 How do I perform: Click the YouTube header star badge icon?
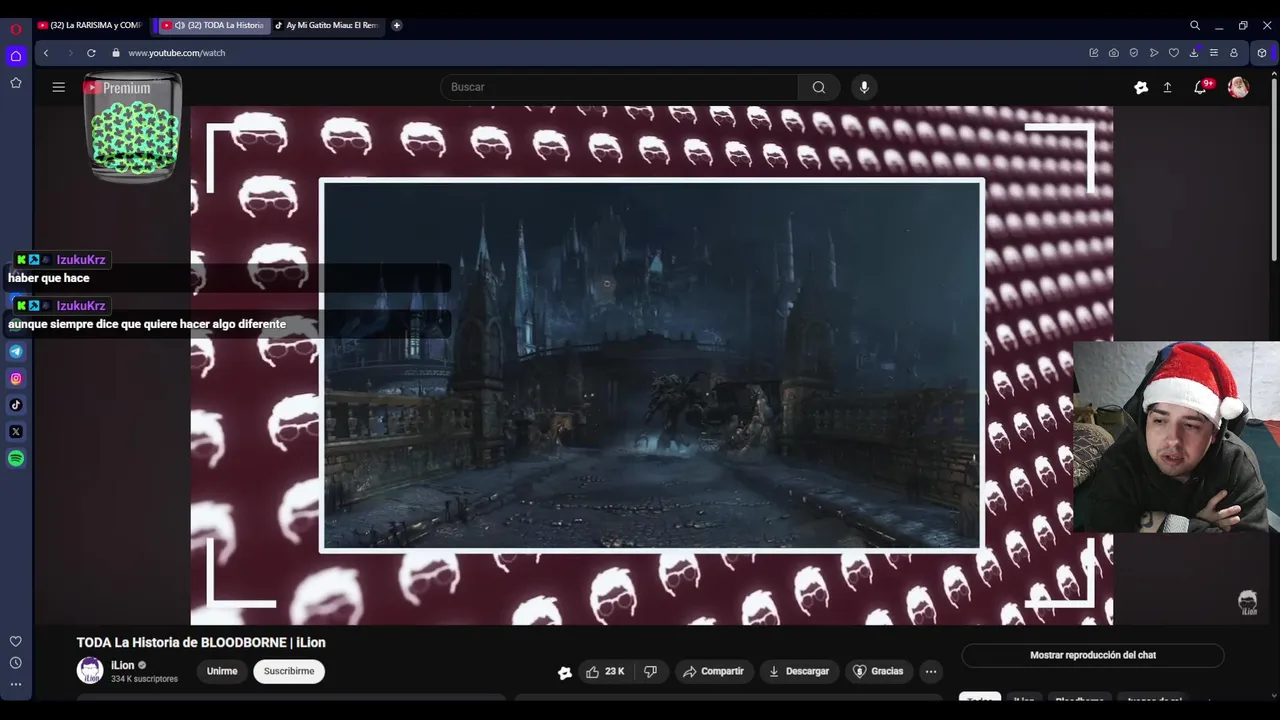[x=1141, y=87]
